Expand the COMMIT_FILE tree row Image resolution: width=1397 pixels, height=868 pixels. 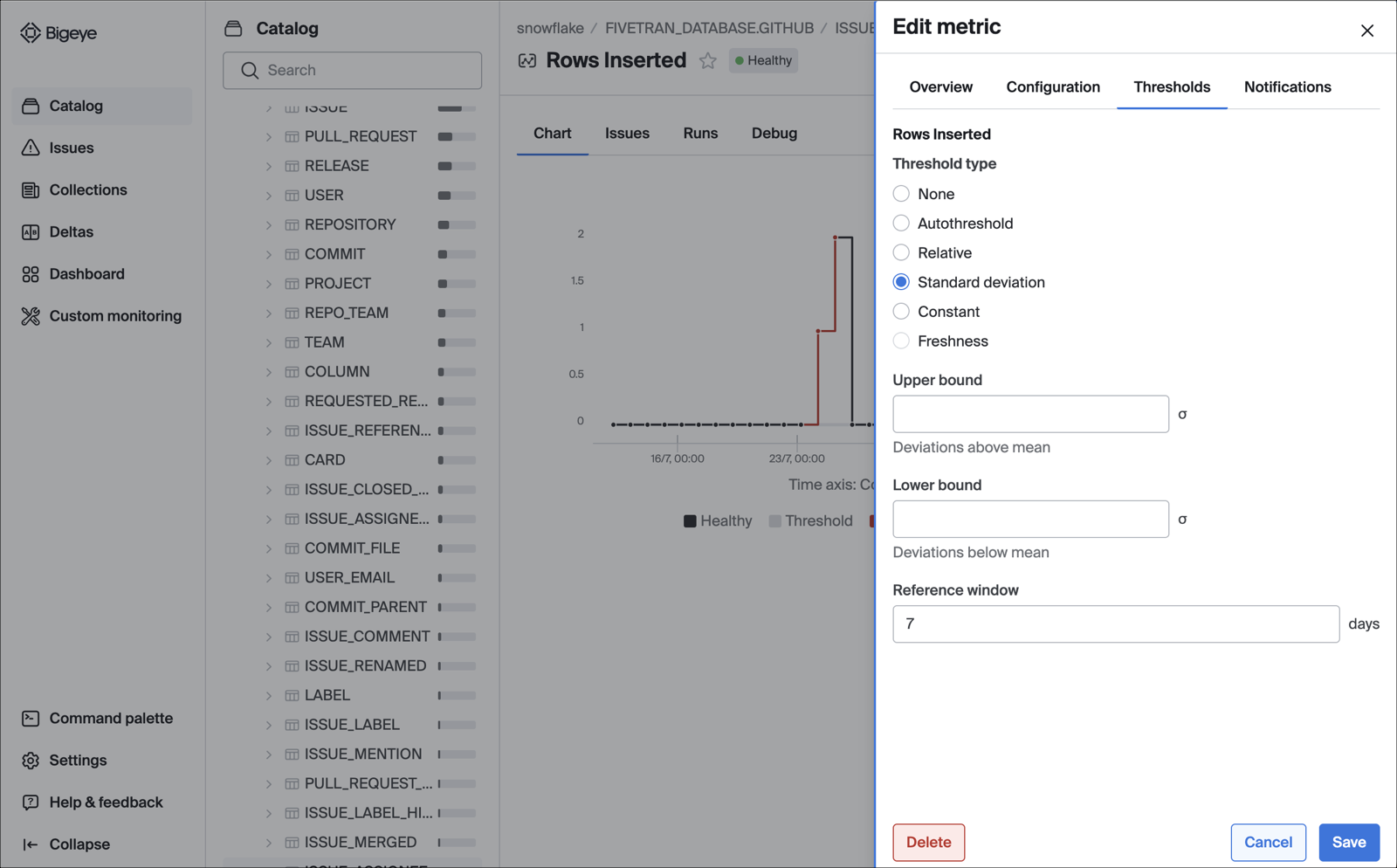269,548
